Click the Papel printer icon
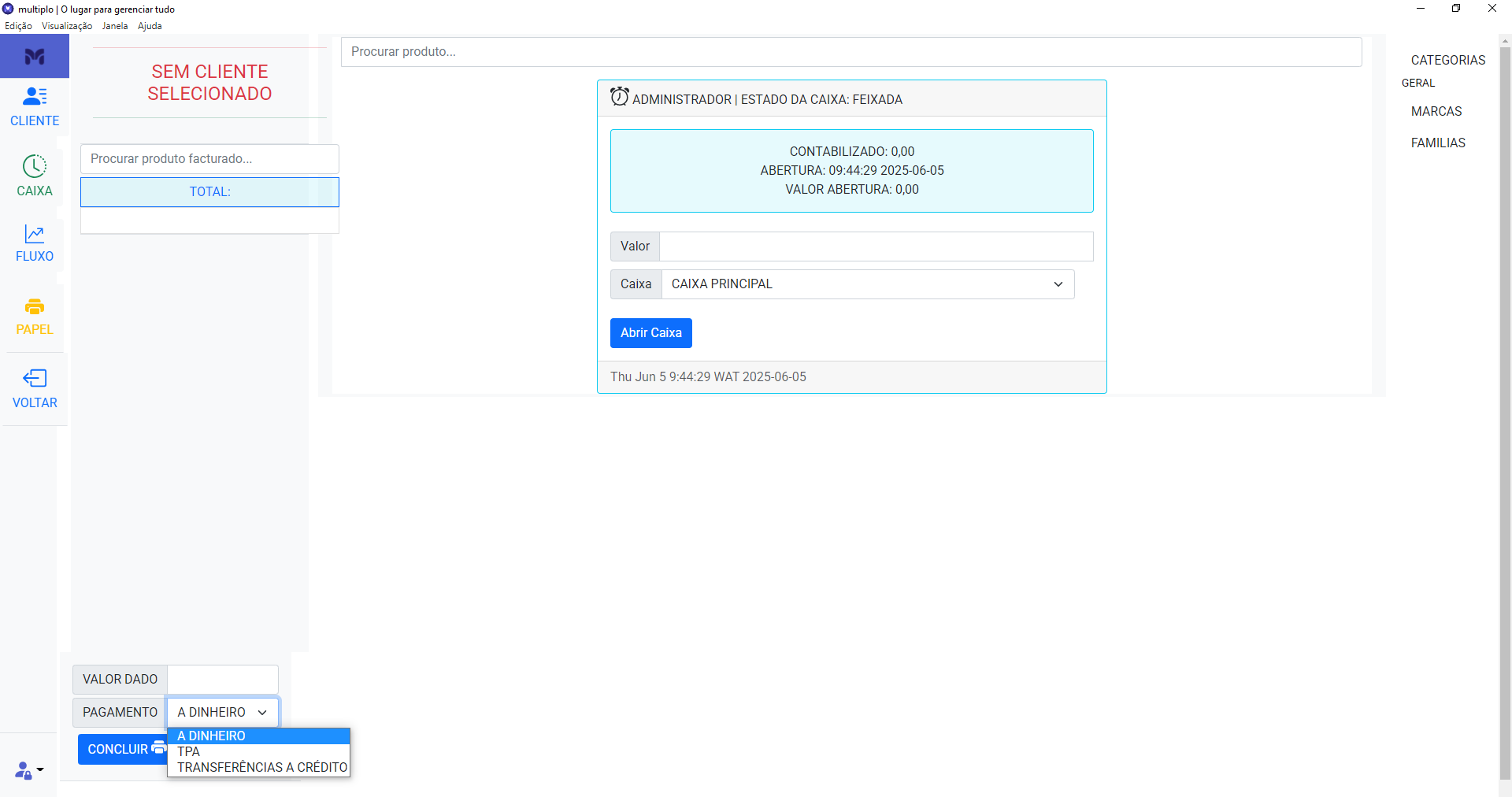 tap(35, 307)
